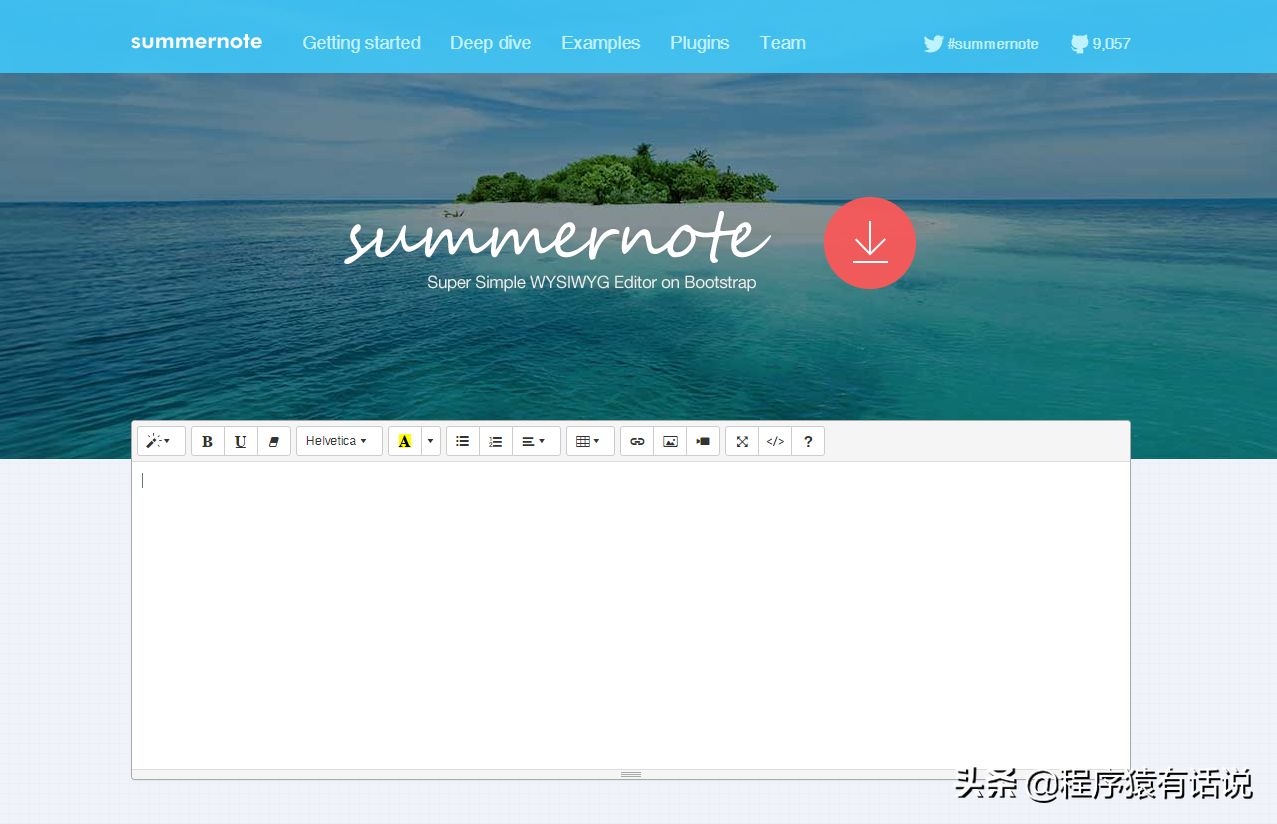Open the insert table dropdown
The height and width of the screenshot is (824, 1277).
click(x=590, y=441)
